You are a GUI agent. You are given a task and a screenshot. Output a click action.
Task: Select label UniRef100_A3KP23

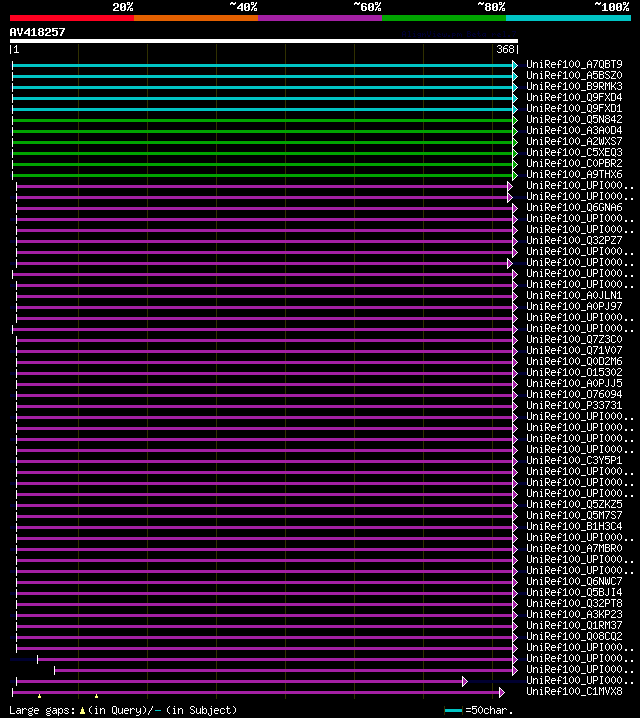574,614
